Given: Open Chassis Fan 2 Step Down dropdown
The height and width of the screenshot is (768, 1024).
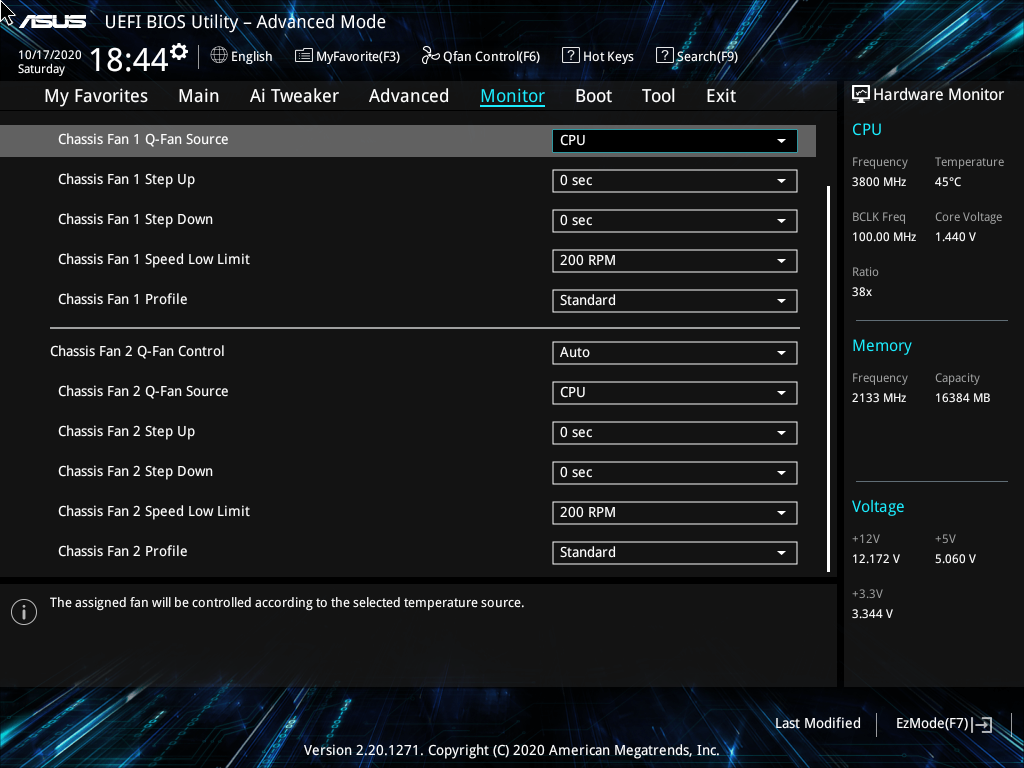Looking at the screenshot, I should point(675,473).
